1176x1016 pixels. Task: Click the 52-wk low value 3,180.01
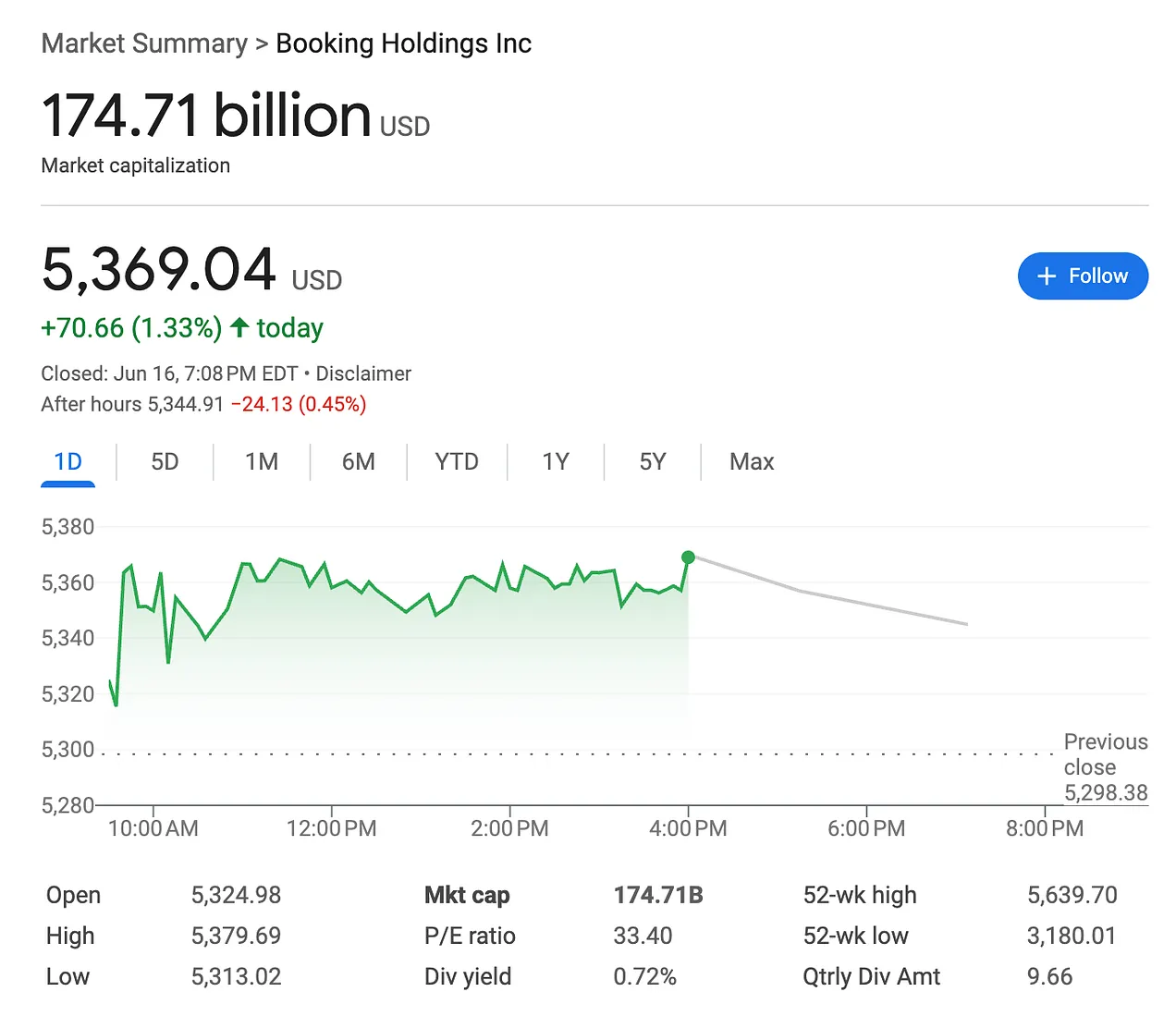point(1072,936)
